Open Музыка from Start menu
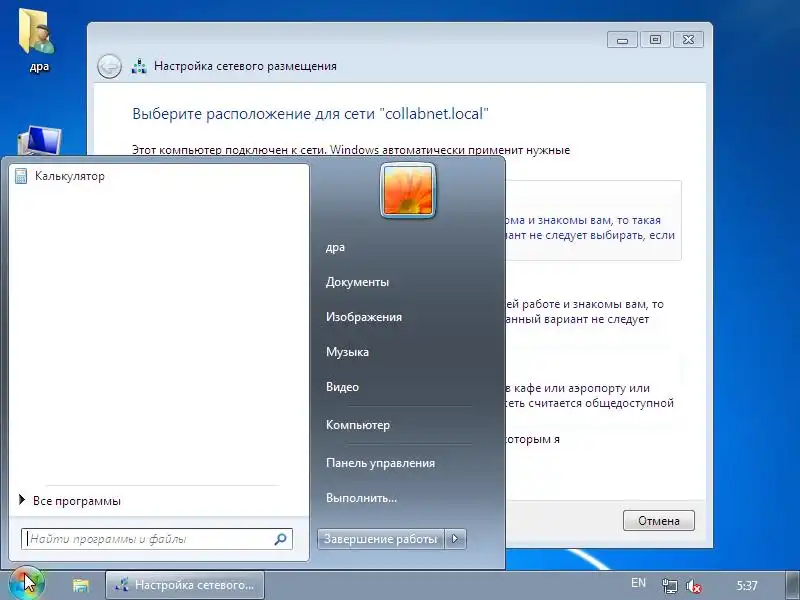This screenshot has height=600, width=800. [x=347, y=352]
